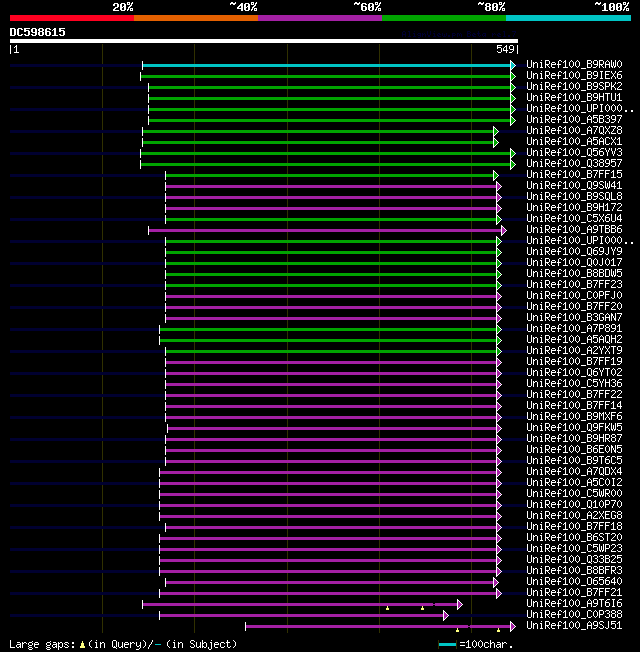Screen dimensions: 640x652
Task: Open the UniRef100_B9HTU1 hit label
Action: tap(574, 97)
